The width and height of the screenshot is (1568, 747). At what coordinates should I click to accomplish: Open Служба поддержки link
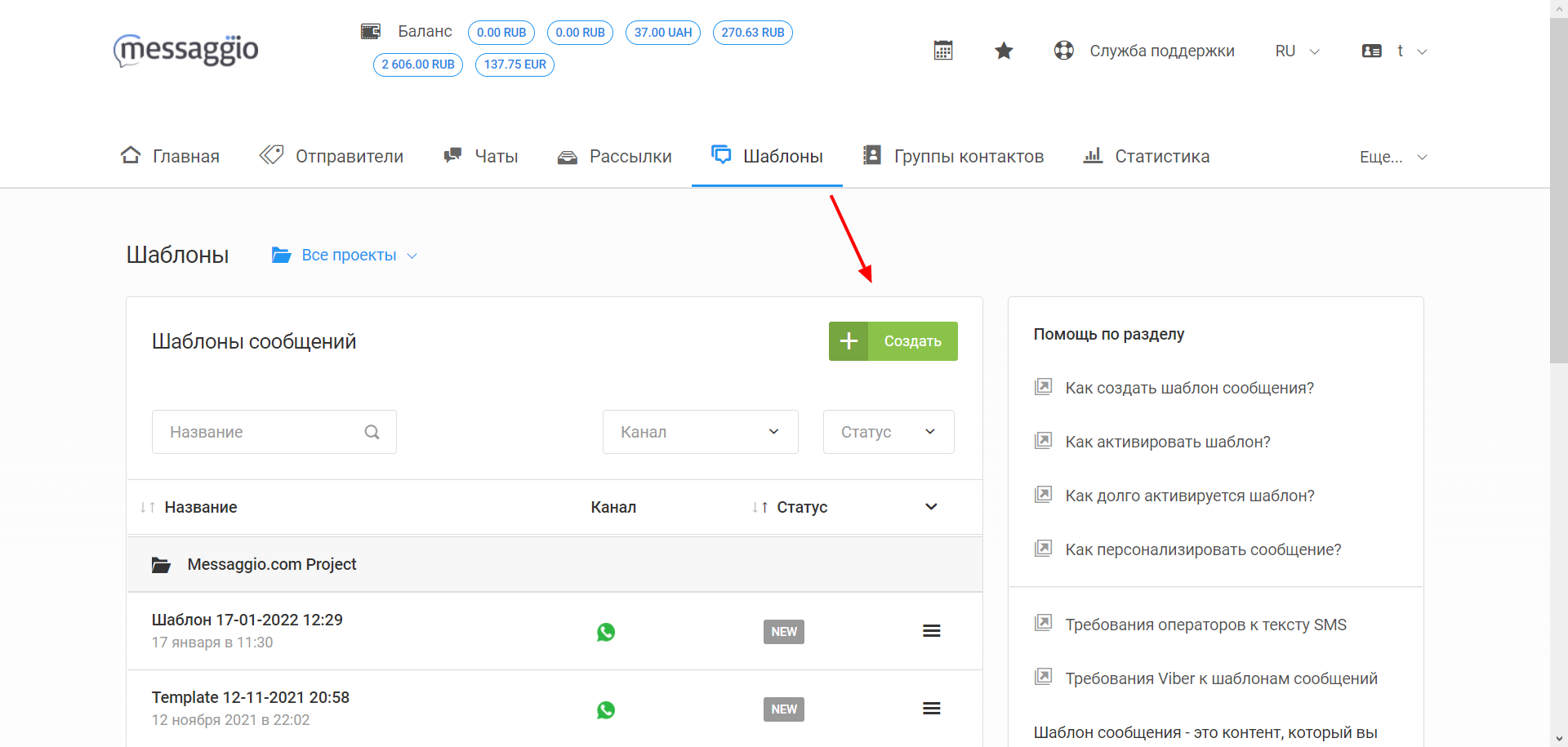pyautogui.click(x=1162, y=51)
